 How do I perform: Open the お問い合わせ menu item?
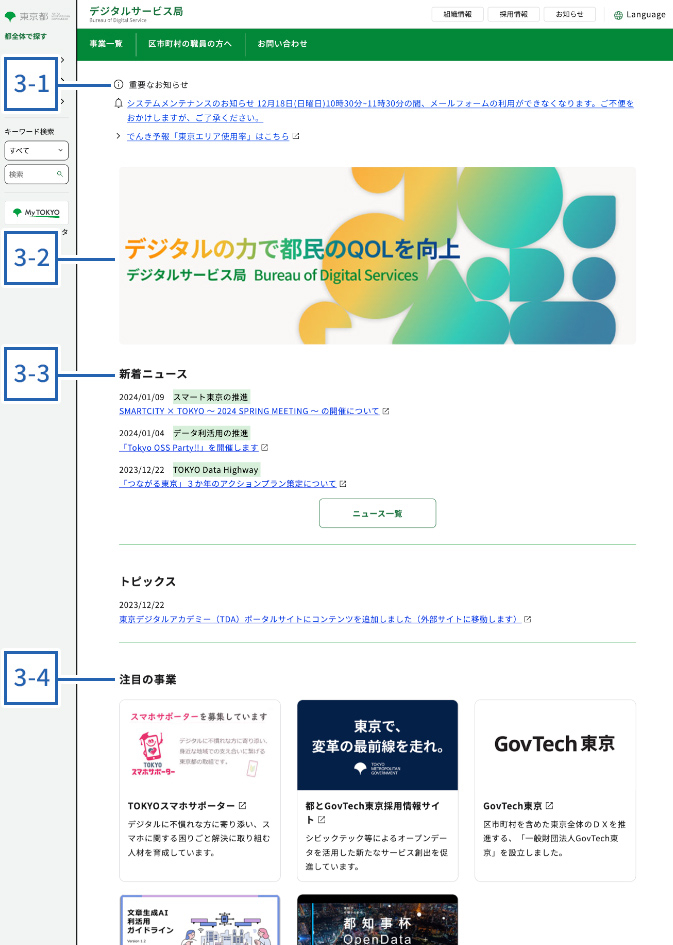283,44
